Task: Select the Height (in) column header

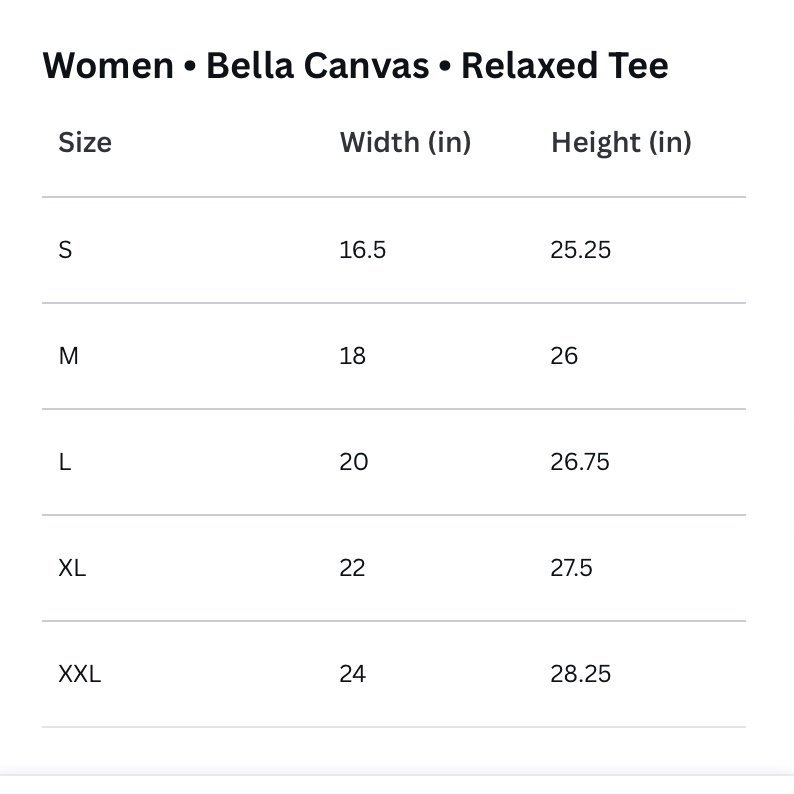Action: coord(621,142)
